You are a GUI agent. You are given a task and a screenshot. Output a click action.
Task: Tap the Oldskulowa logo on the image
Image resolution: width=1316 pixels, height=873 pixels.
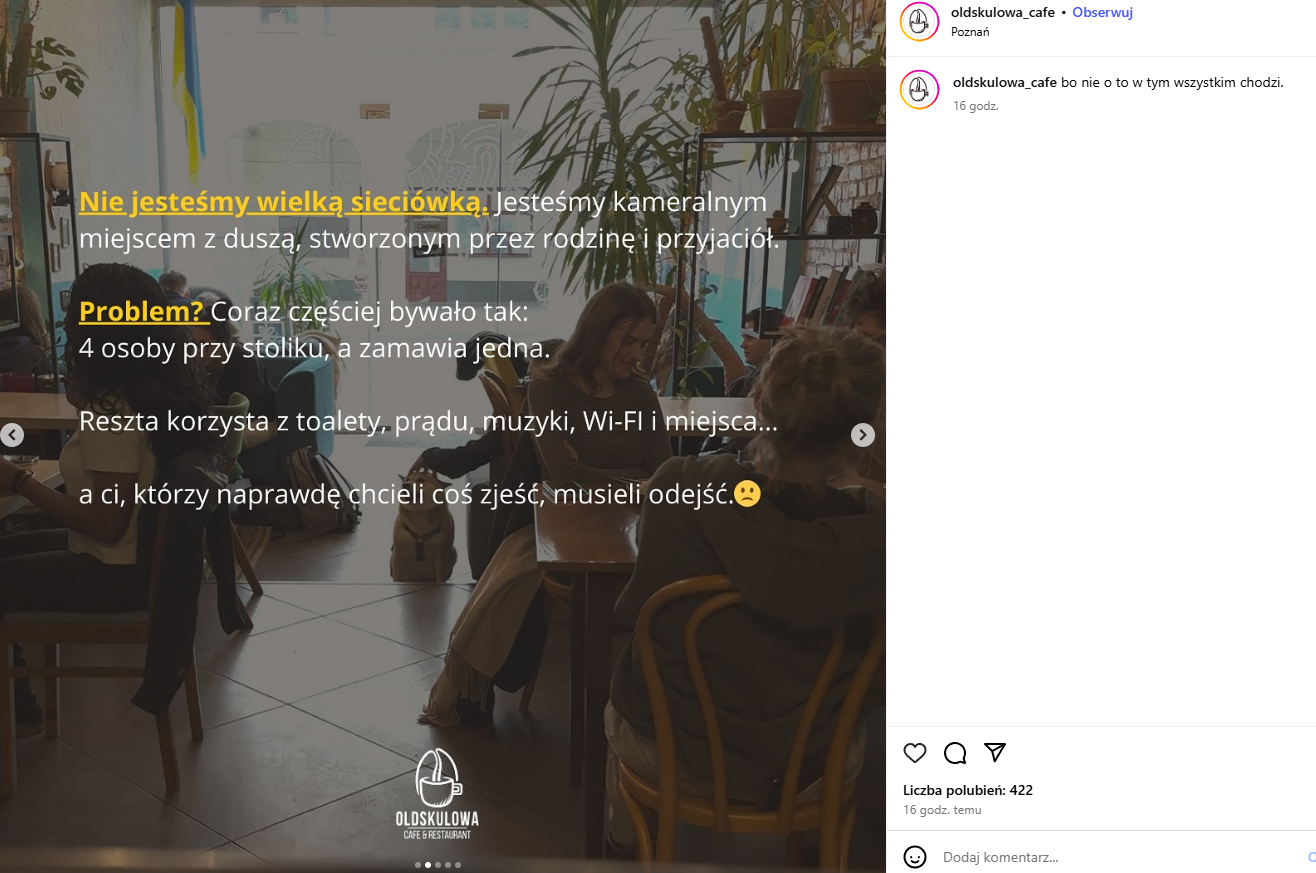point(437,793)
